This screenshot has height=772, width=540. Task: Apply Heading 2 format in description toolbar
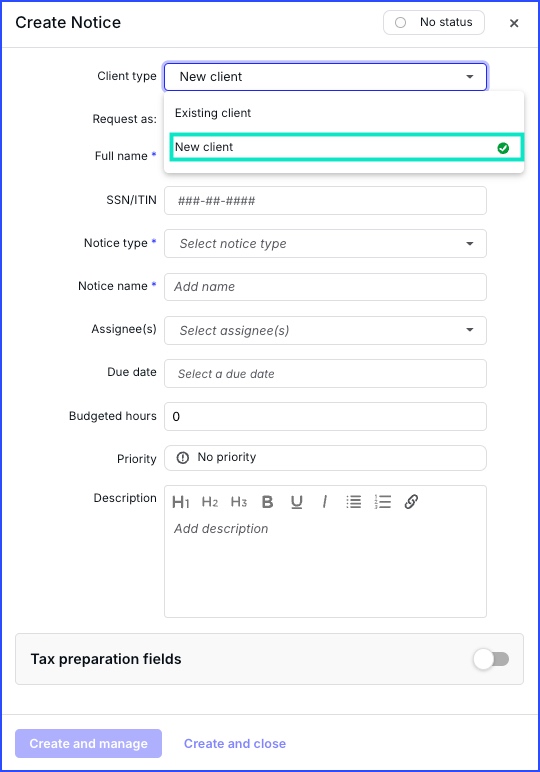pyautogui.click(x=210, y=502)
